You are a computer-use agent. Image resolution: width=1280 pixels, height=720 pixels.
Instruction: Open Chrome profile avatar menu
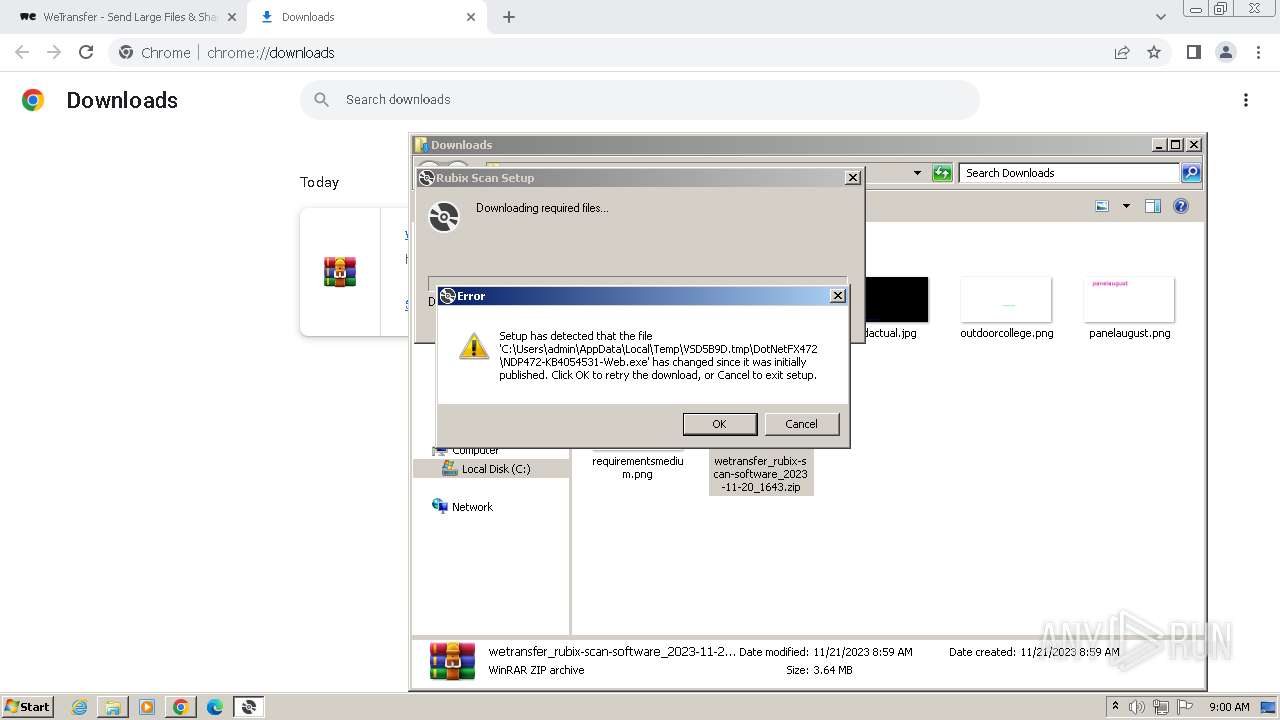(1225, 52)
